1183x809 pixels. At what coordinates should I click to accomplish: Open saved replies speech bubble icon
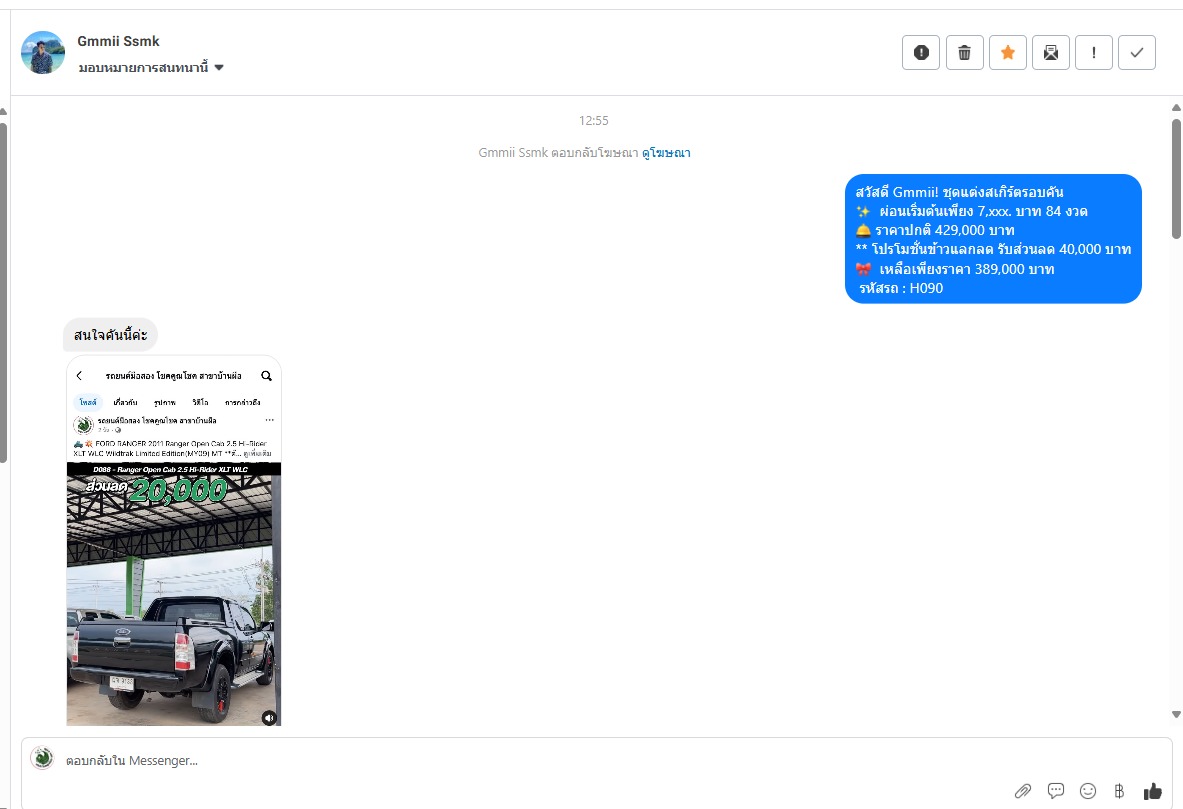(x=1055, y=790)
